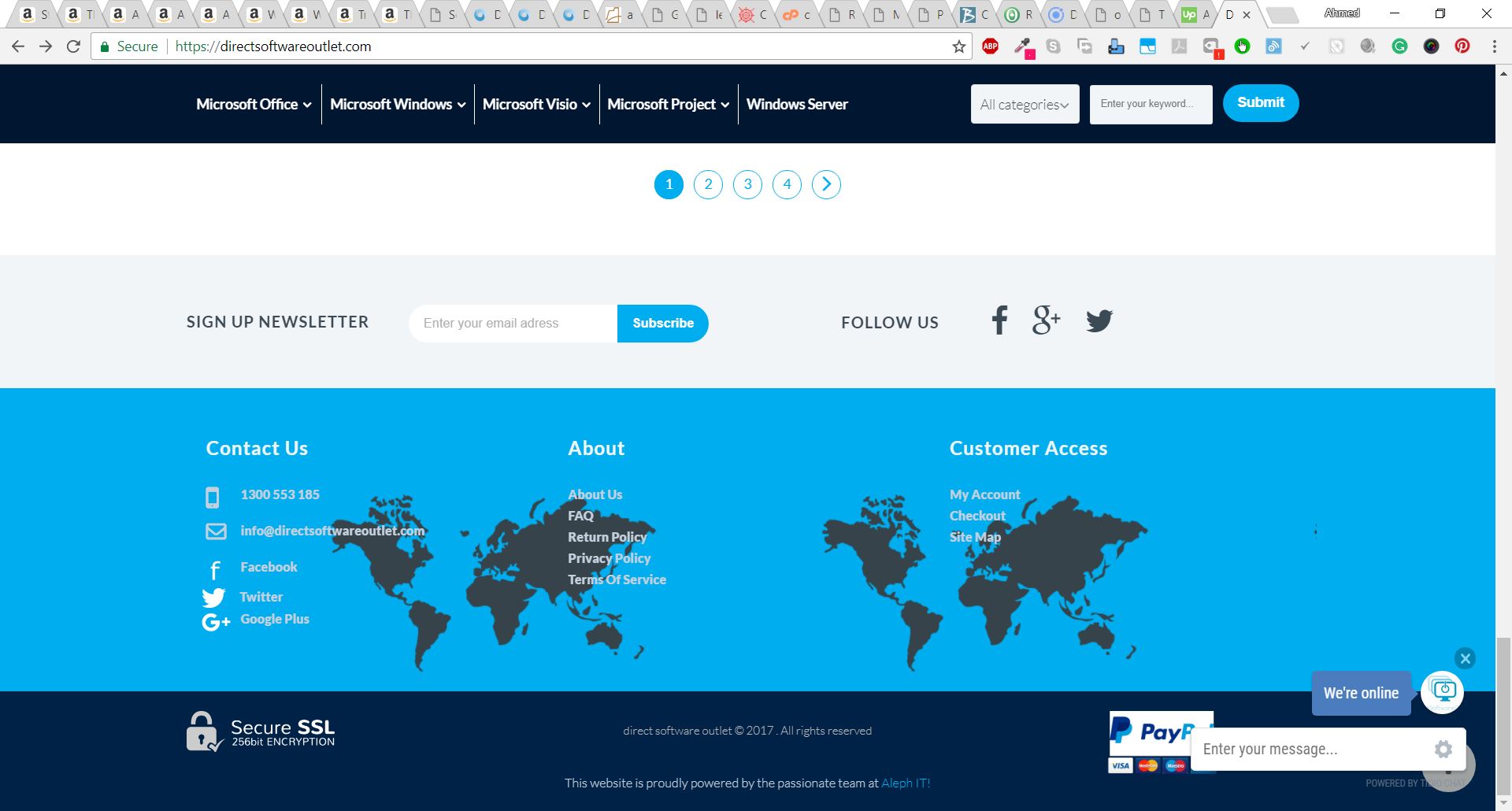The width and height of the screenshot is (1512, 811).
Task: Click the We're online chat button
Action: click(1361, 693)
